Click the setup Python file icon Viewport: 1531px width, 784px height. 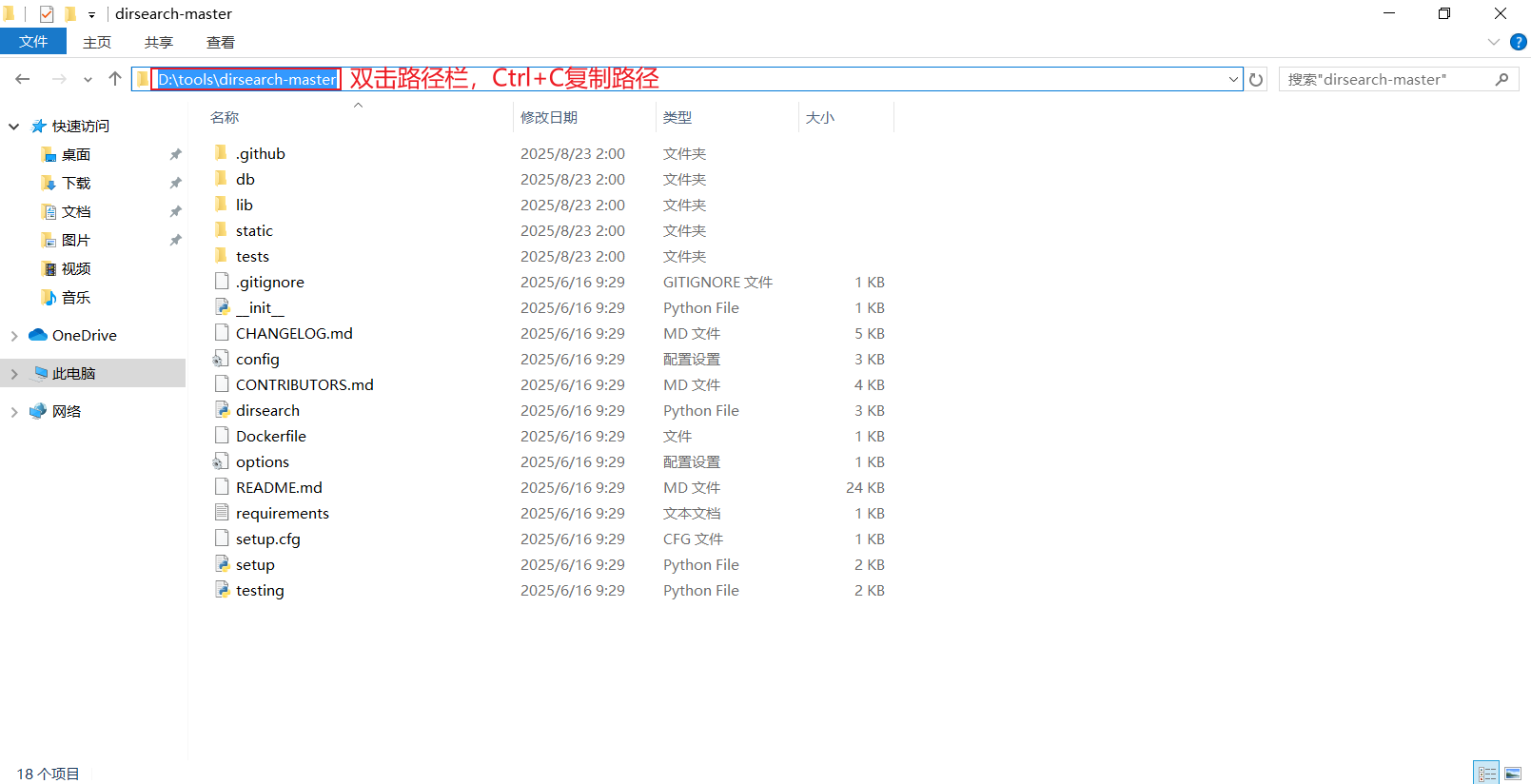click(x=222, y=564)
